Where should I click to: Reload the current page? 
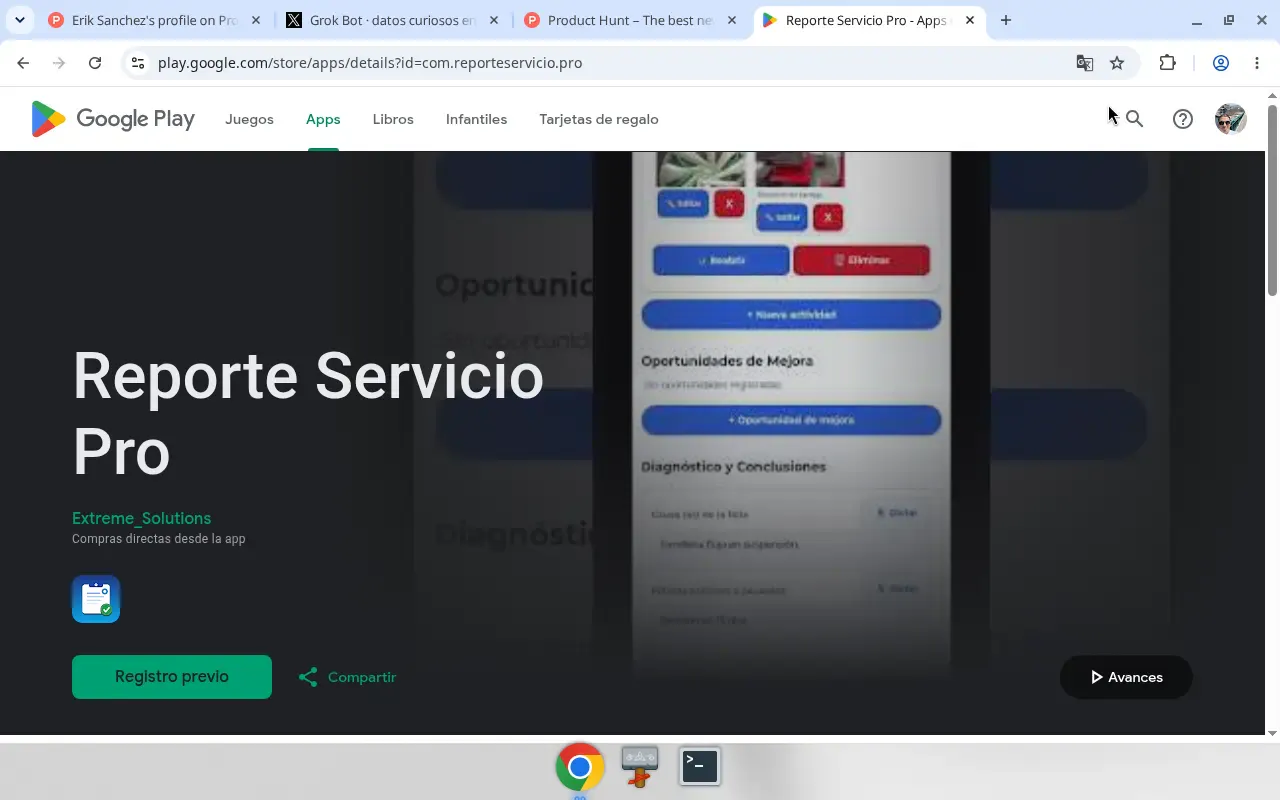(95, 63)
